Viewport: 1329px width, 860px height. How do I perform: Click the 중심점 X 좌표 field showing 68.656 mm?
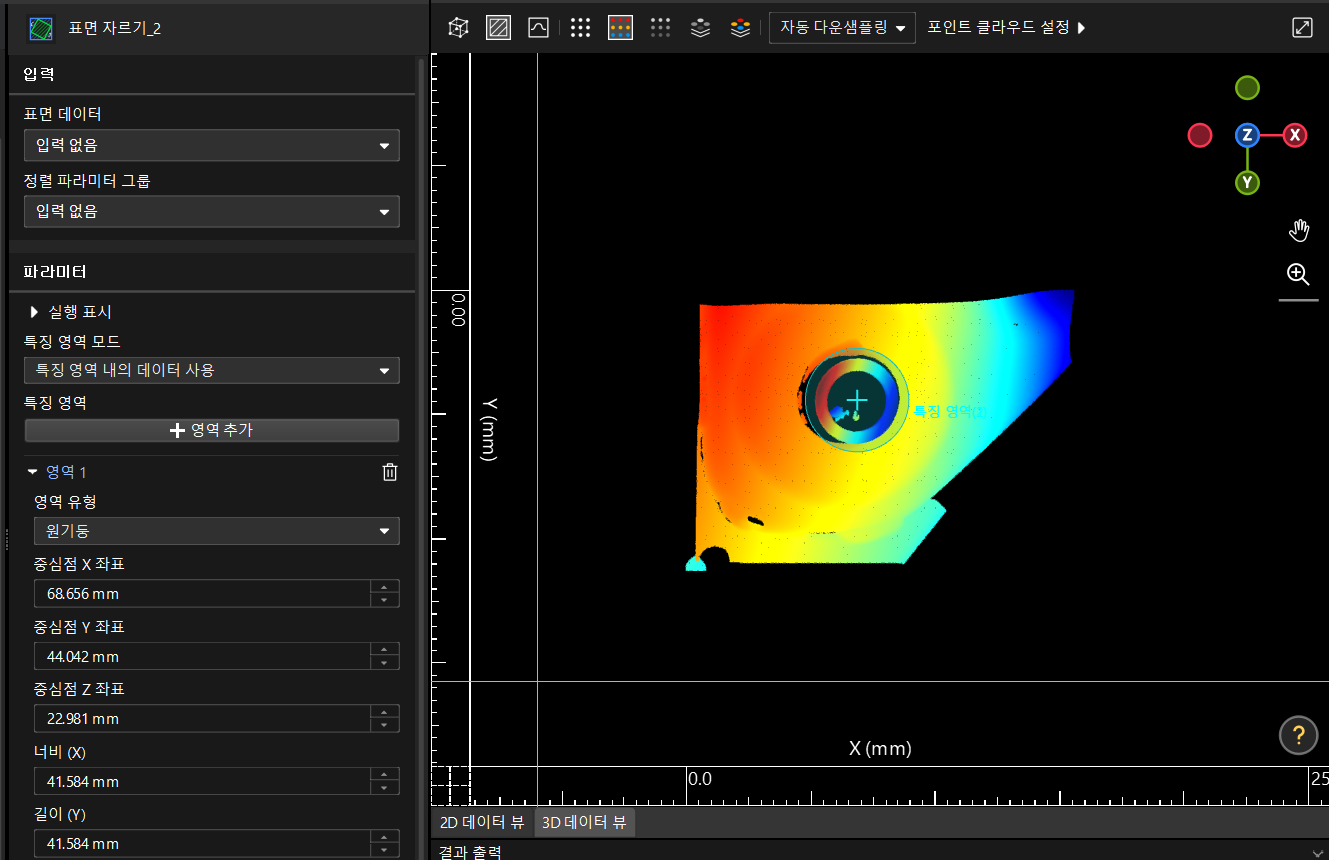pos(202,594)
